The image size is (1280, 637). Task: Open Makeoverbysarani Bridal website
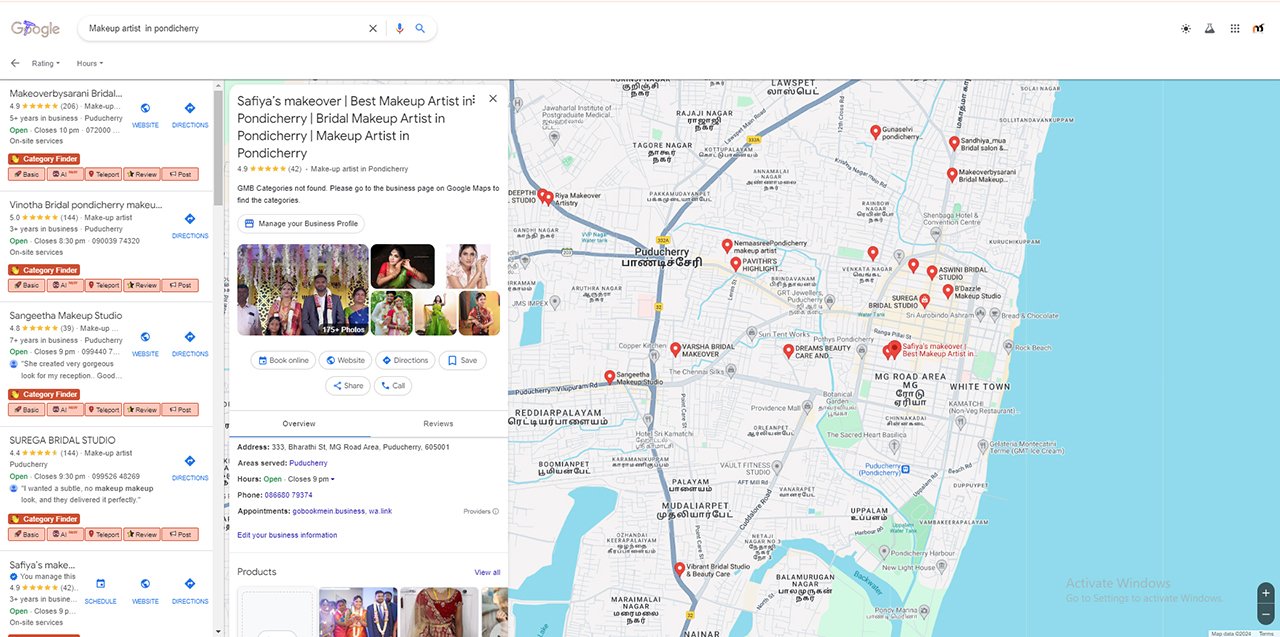point(145,113)
